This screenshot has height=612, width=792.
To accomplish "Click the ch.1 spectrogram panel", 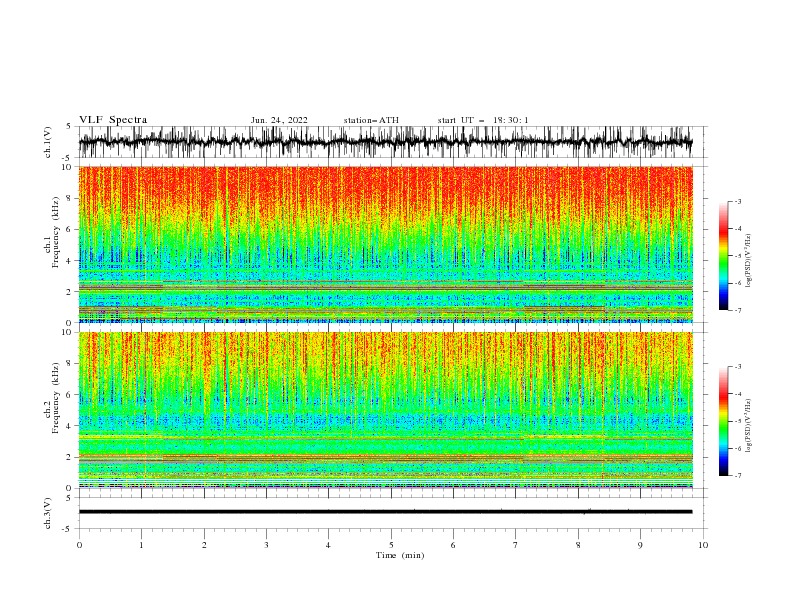I will click(x=385, y=244).
